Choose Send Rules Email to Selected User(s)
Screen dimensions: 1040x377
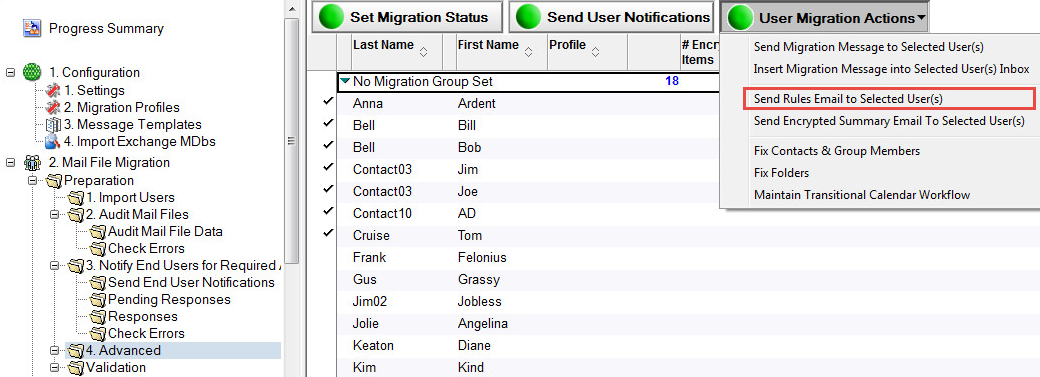coord(848,99)
